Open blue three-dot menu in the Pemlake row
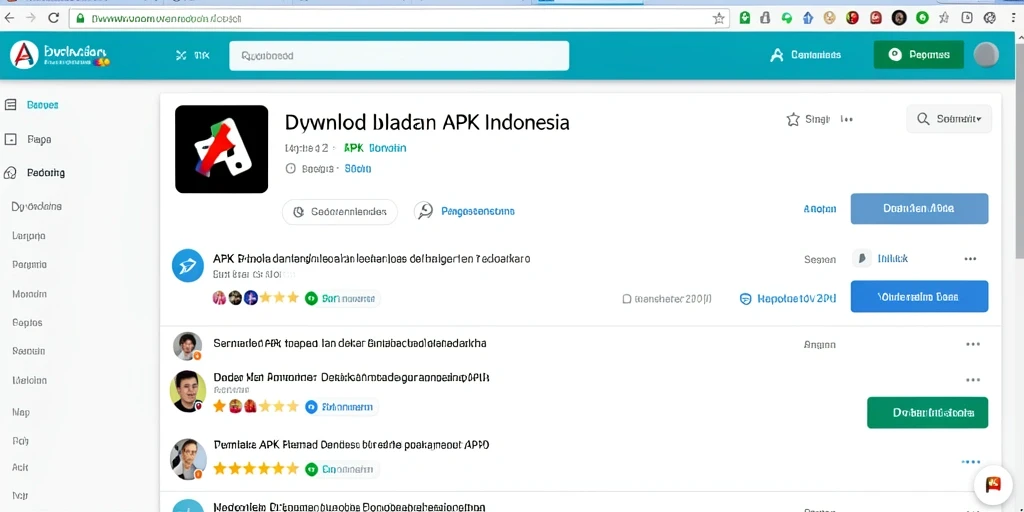Viewport: 1024px width, 512px height. [x=971, y=462]
